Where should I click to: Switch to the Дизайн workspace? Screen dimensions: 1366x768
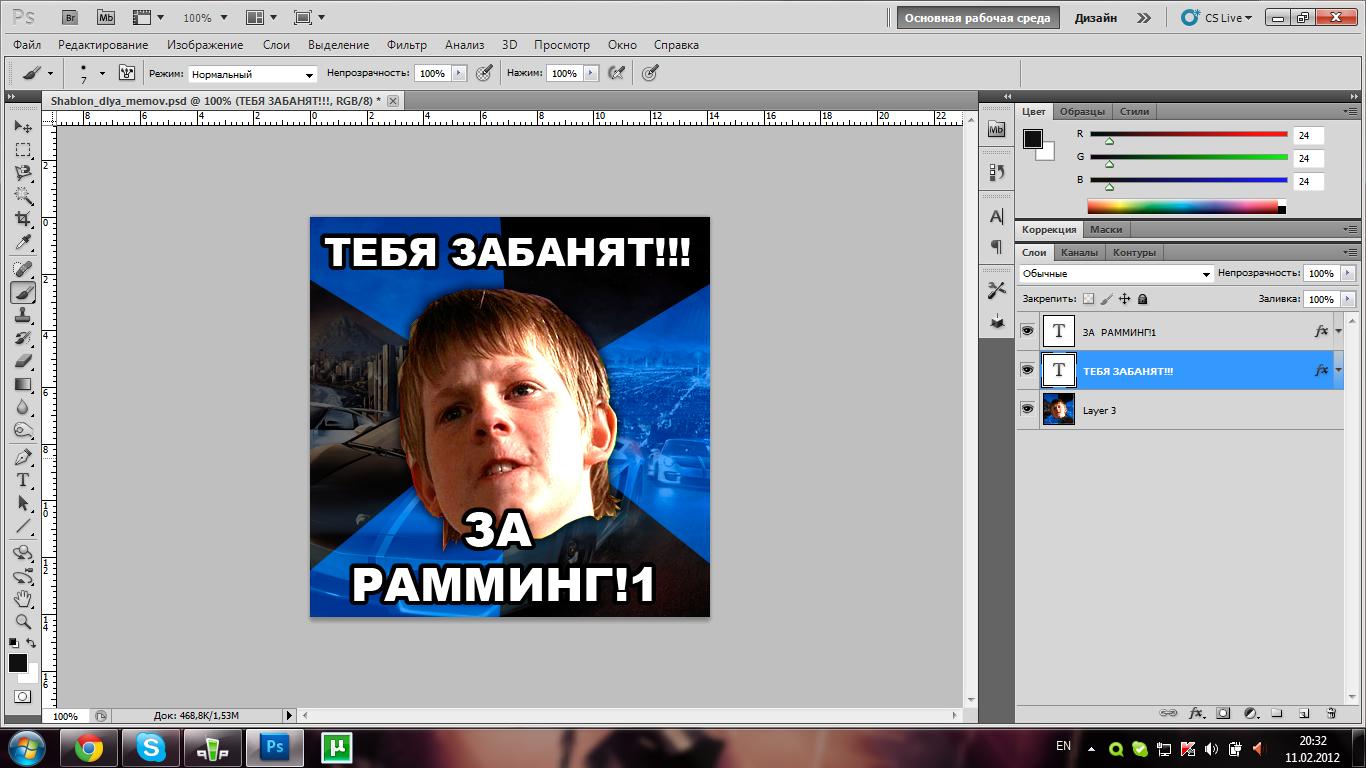tap(1096, 18)
